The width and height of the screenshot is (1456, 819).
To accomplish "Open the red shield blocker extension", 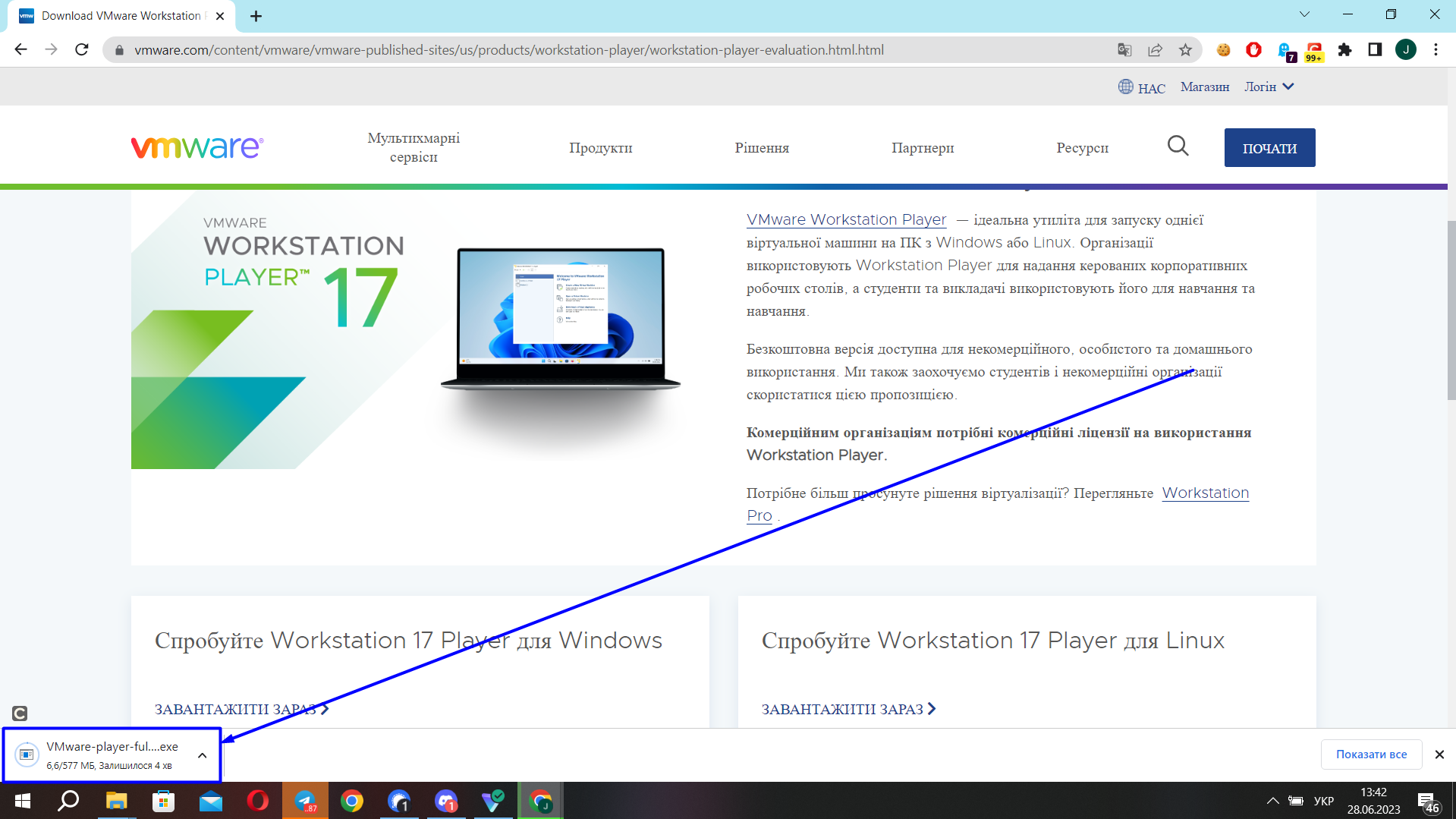I will [x=1253, y=50].
